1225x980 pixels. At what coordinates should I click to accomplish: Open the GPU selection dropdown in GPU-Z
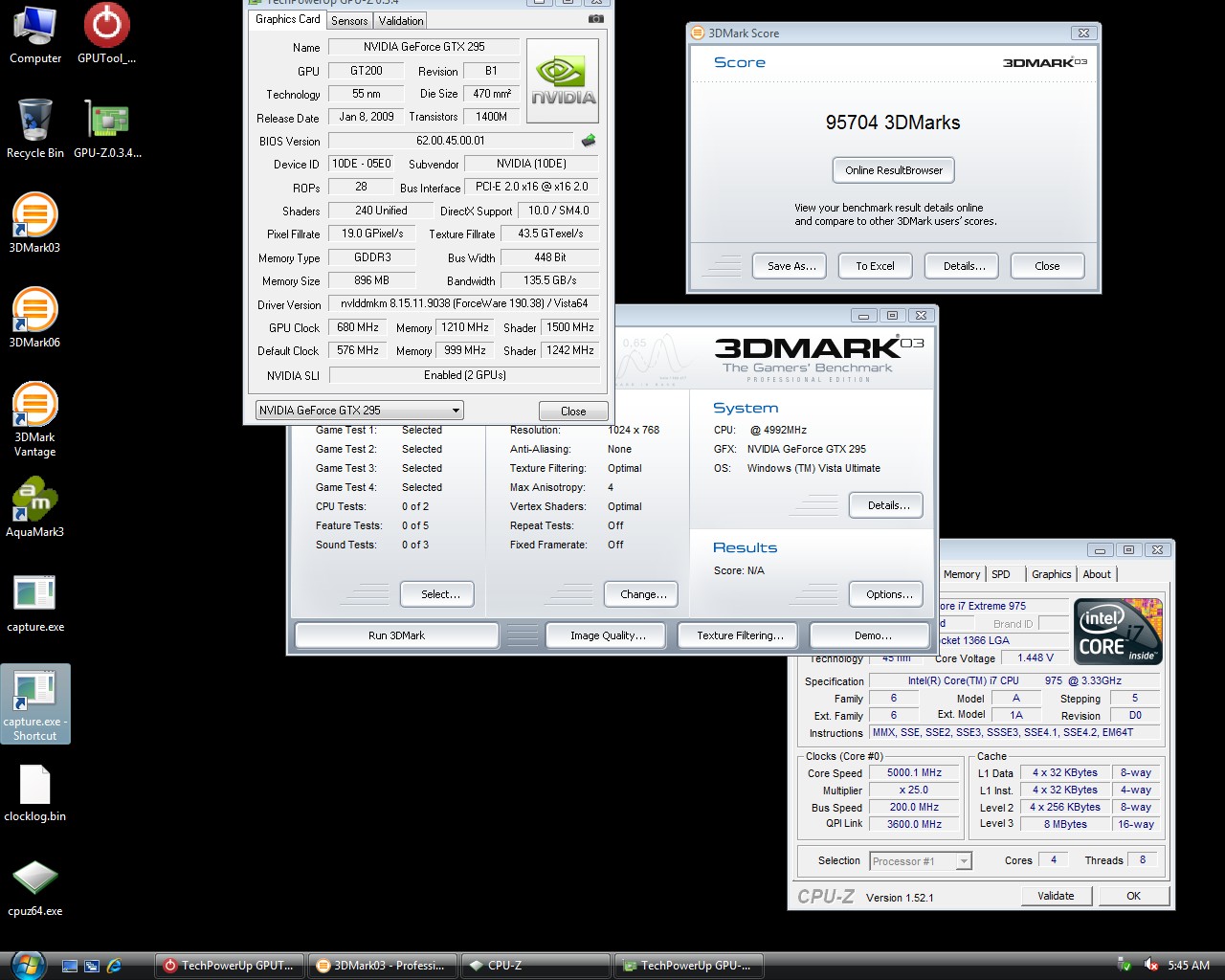click(359, 410)
